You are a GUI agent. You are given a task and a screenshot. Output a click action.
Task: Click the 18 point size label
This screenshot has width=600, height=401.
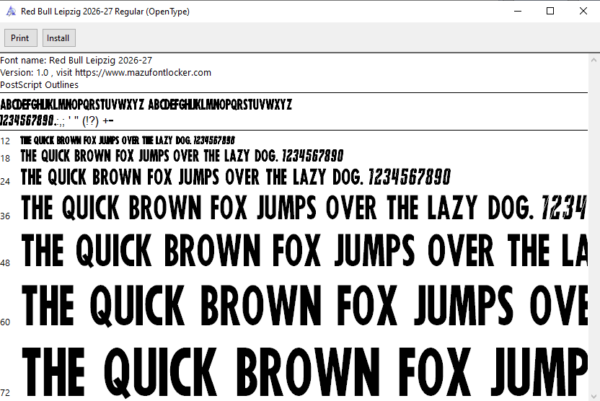point(5,158)
